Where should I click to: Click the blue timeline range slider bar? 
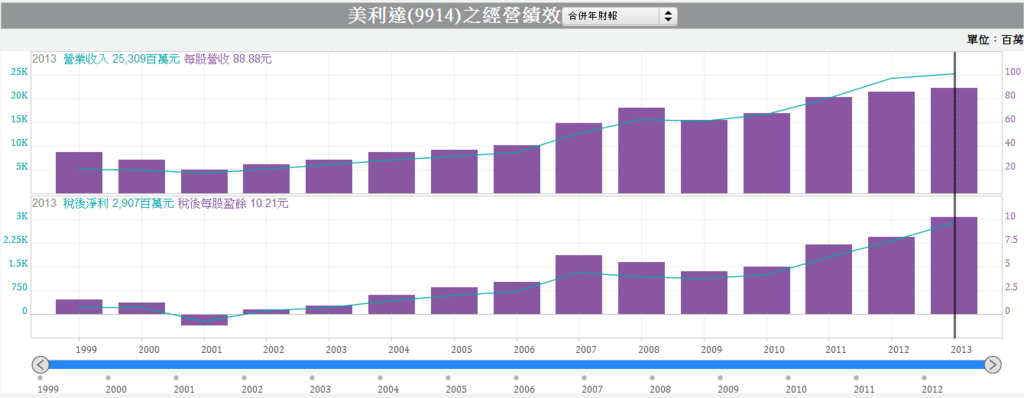(517, 365)
